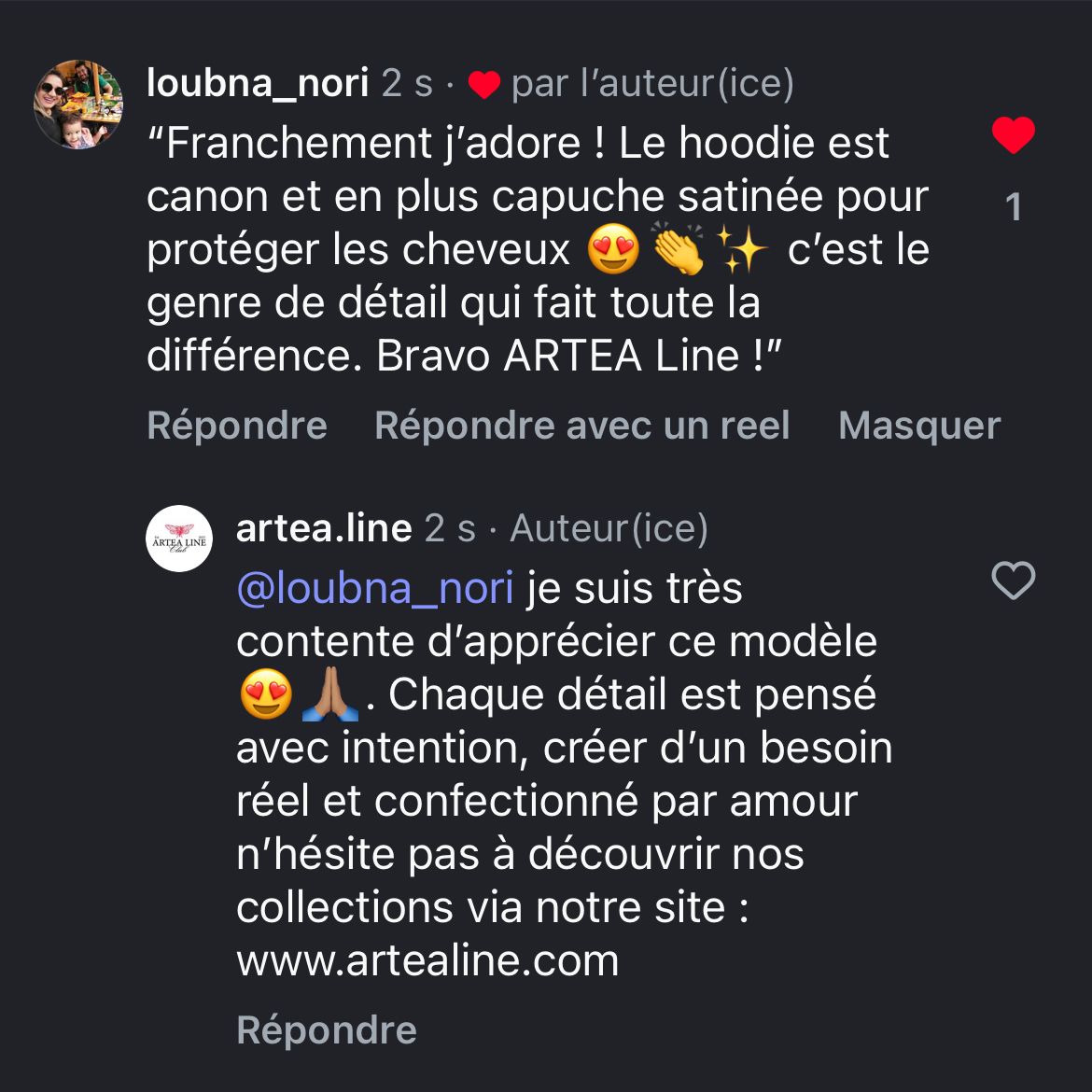Open loubna_nori's profile picture

(x=79, y=105)
